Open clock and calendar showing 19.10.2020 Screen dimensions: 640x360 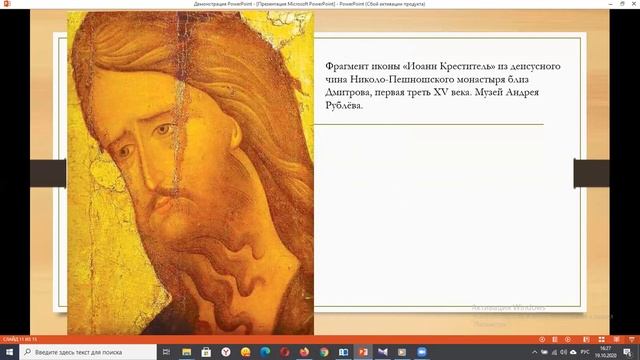pyautogui.click(x=606, y=352)
